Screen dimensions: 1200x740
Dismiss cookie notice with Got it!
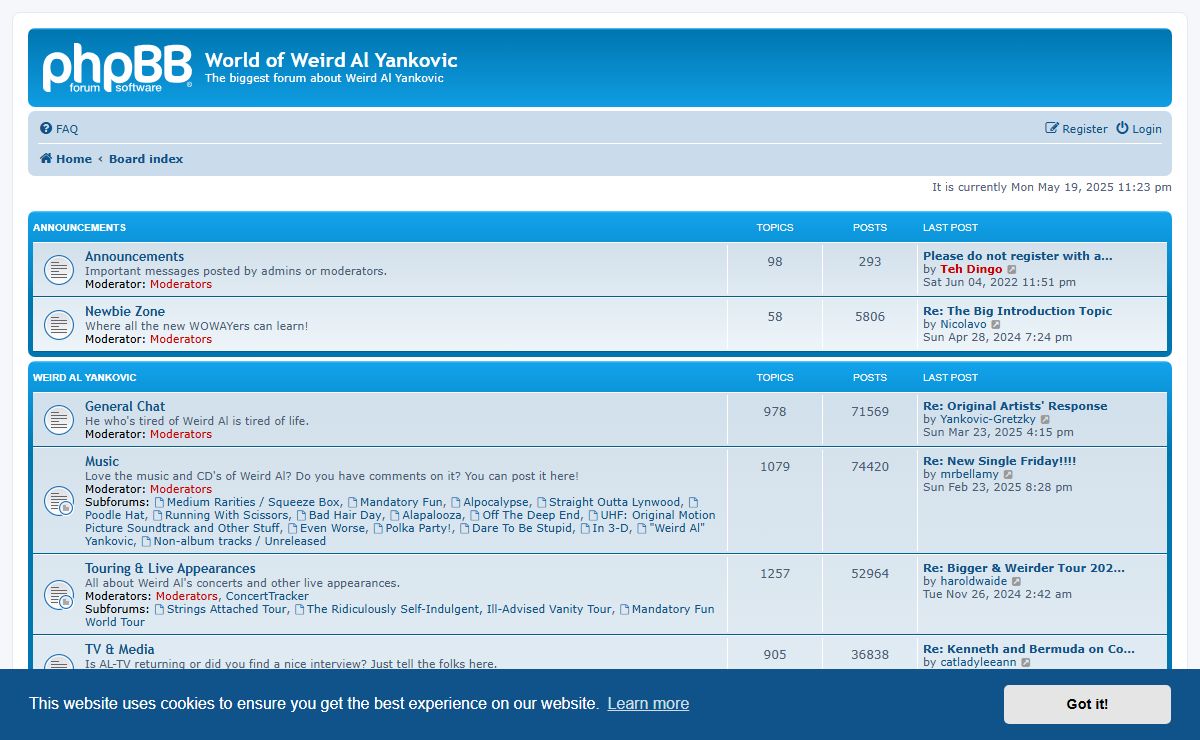1087,704
